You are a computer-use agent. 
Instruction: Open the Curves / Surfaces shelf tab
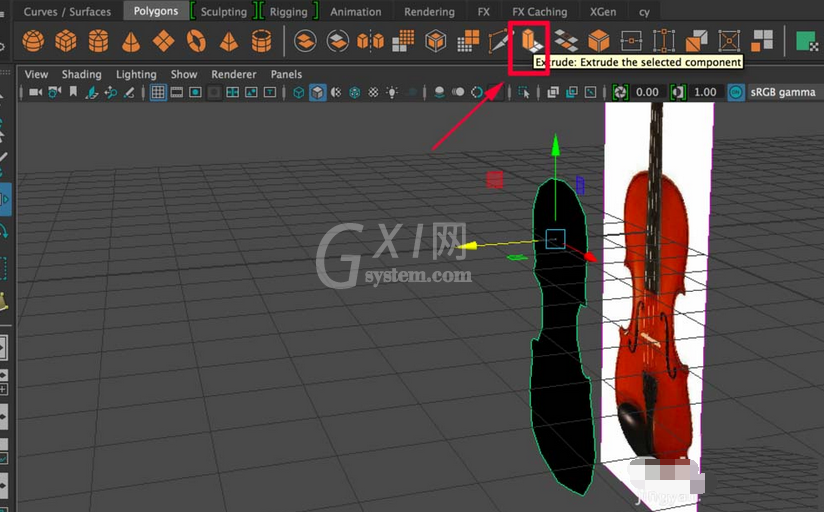67,11
